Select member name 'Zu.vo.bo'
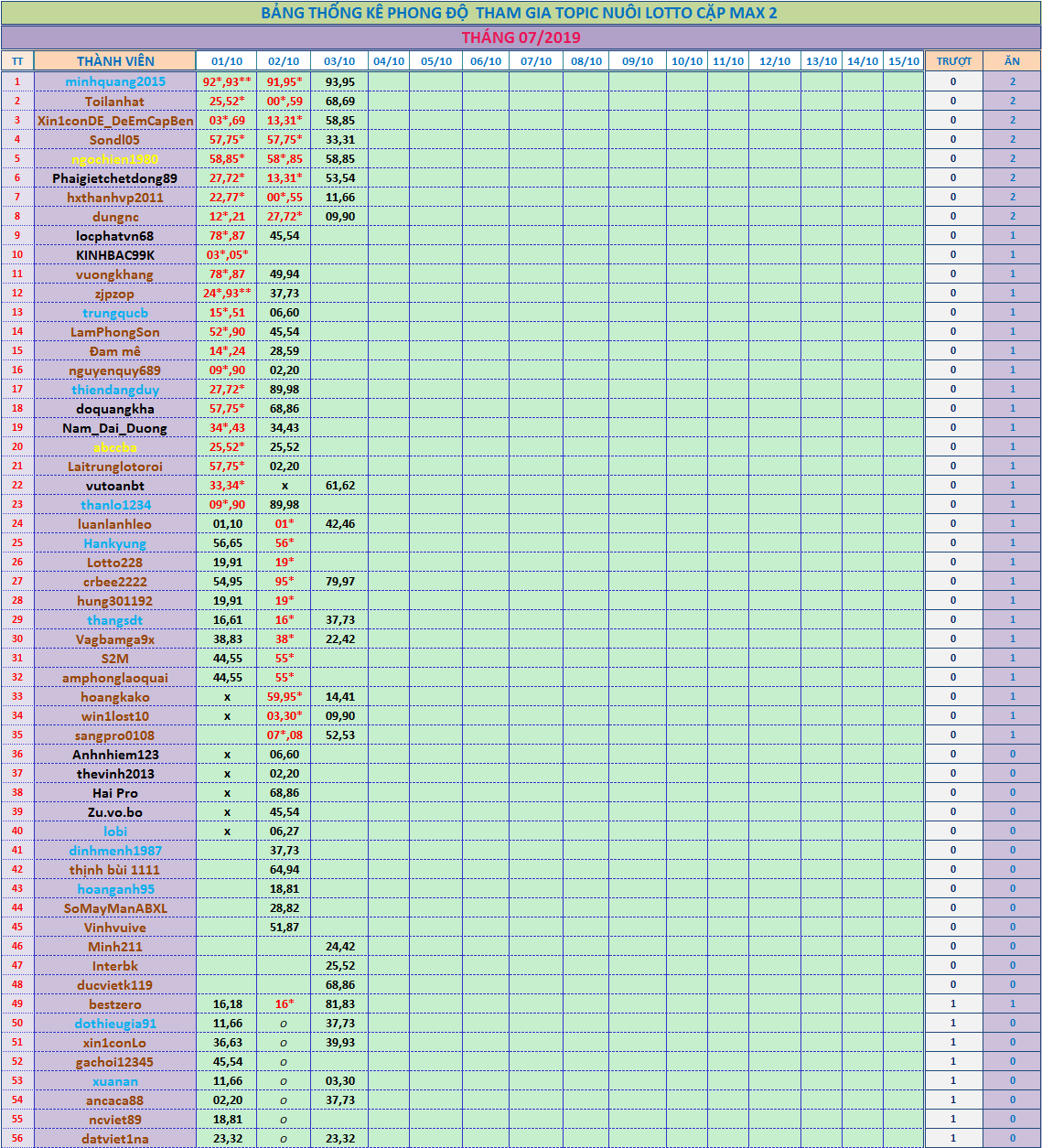1042x1148 pixels. pos(115,811)
